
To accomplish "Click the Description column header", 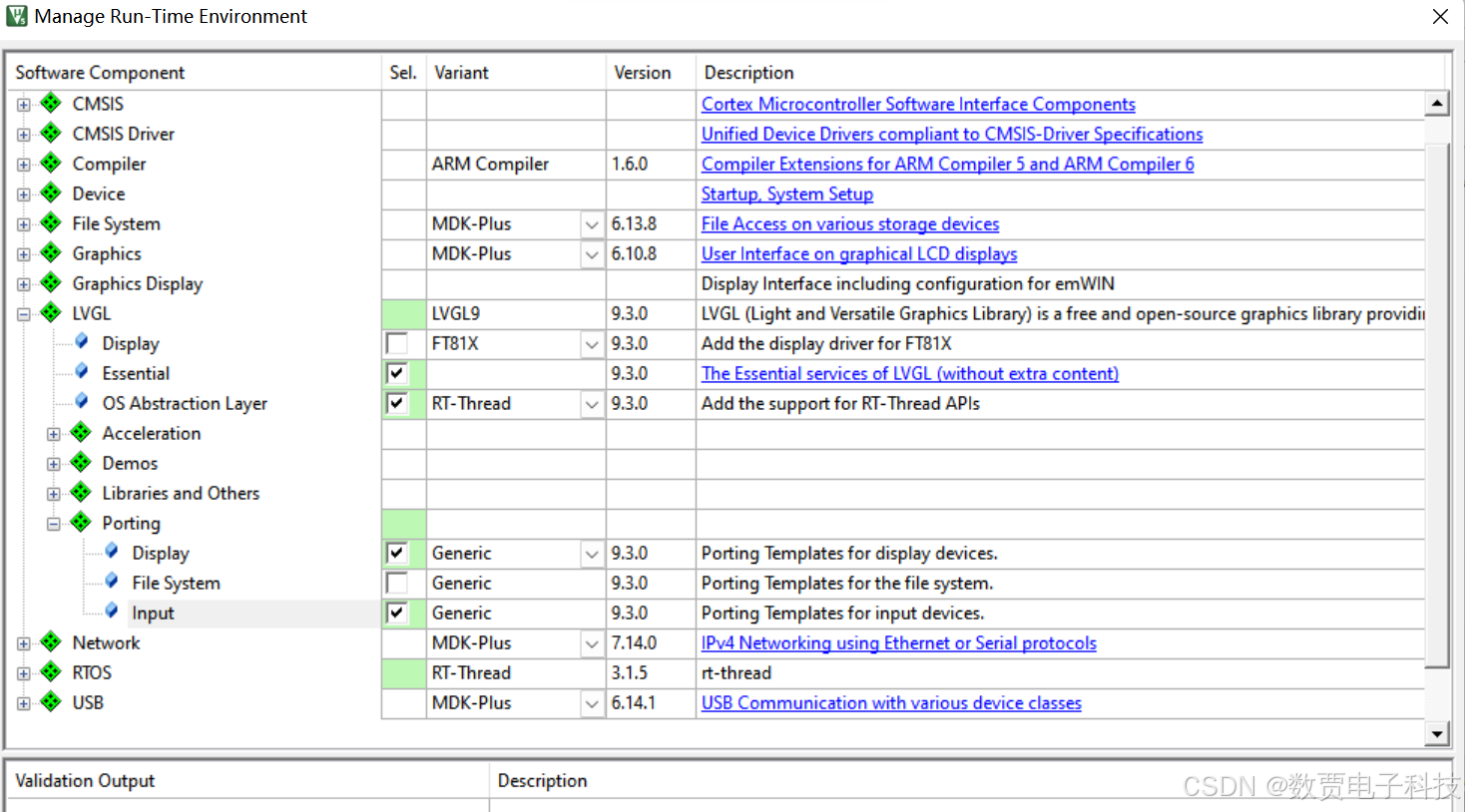I will tap(1070, 73).
